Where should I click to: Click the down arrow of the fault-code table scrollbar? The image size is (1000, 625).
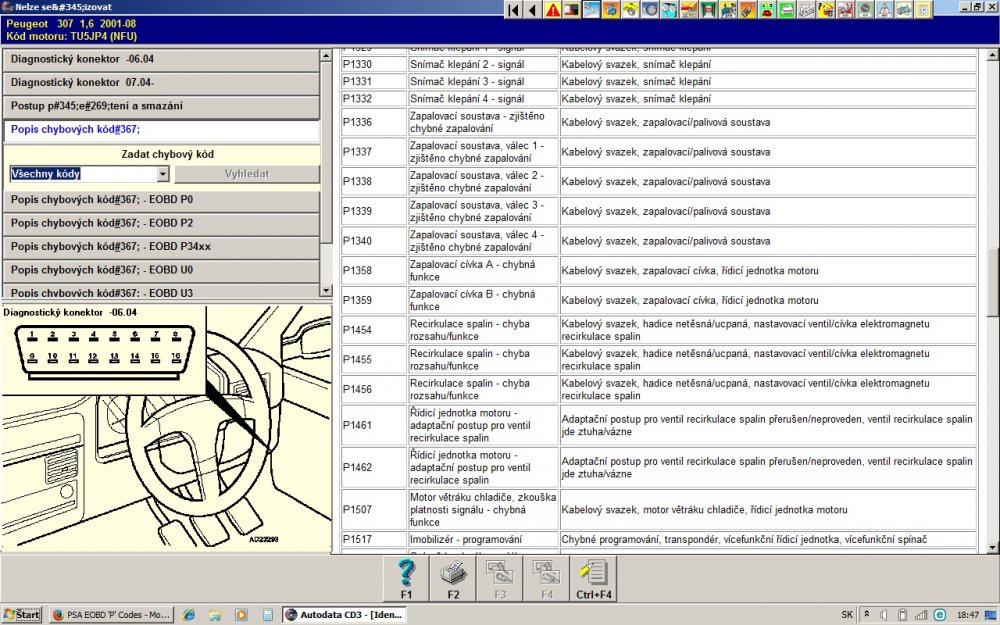coord(992,547)
